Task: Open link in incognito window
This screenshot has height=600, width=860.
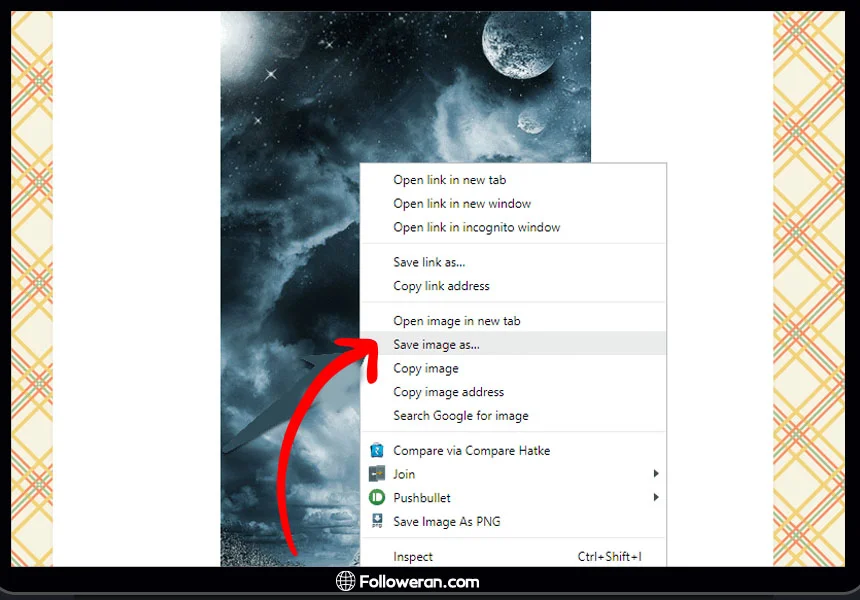Action: pos(476,227)
